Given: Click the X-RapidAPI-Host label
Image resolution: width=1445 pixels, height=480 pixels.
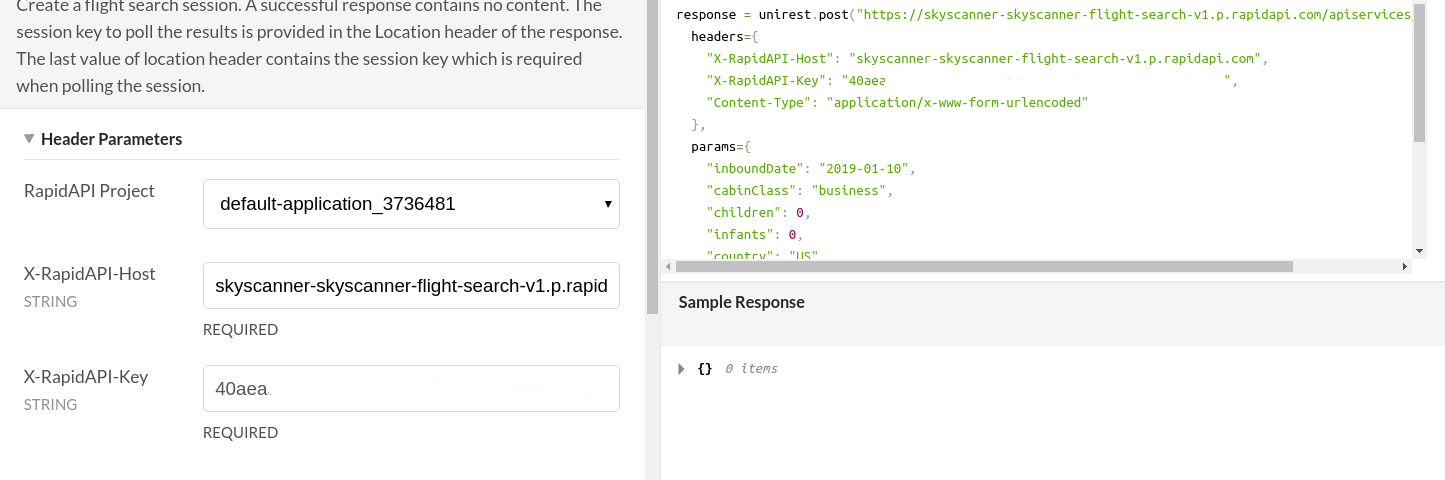Looking at the screenshot, I should pos(90,273).
